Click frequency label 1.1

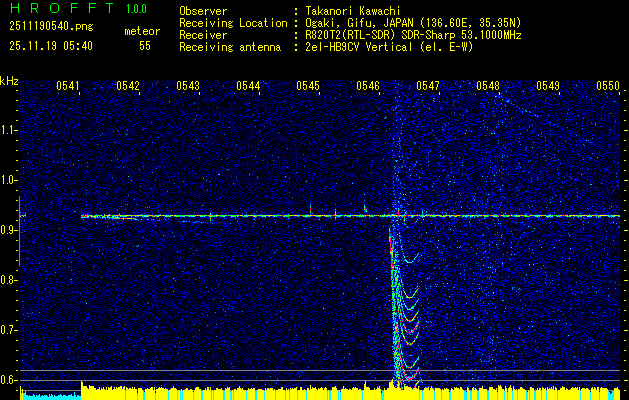(x=9, y=130)
